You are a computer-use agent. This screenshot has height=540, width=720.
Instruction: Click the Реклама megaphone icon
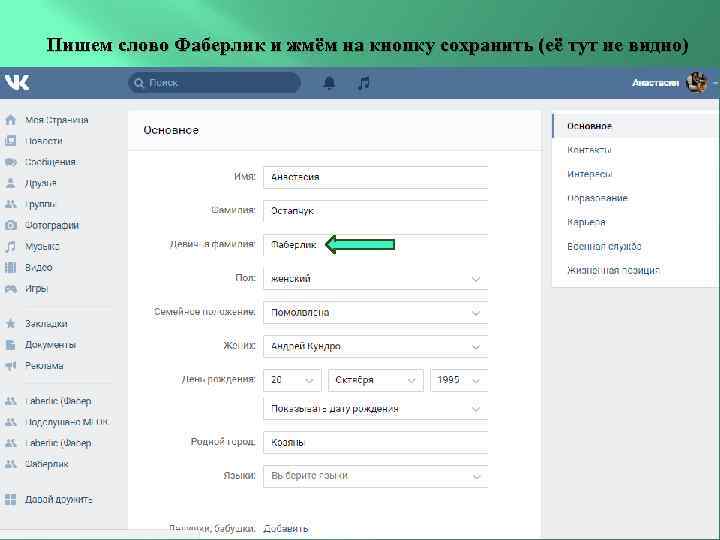11,366
